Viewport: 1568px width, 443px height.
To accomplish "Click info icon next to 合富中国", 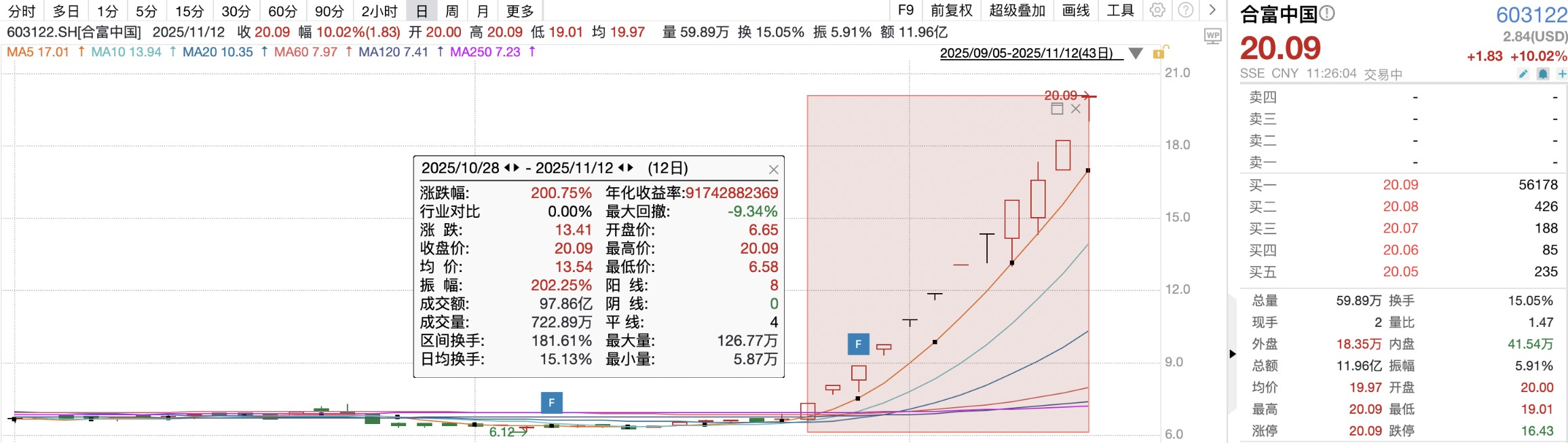I will point(1326,14).
